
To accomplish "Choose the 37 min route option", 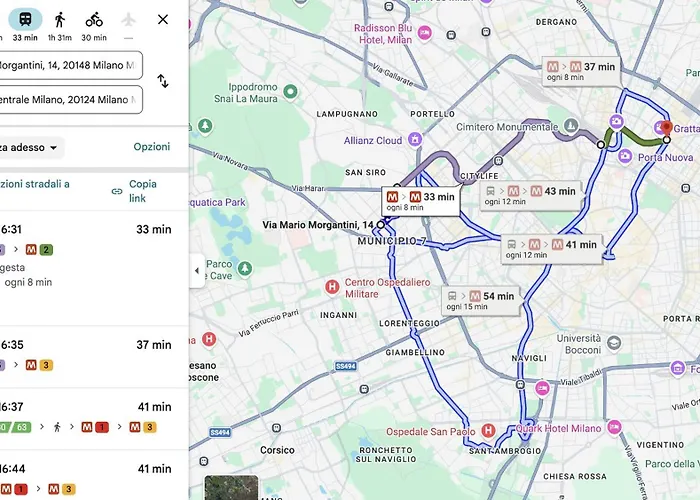I will coord(94,357).
